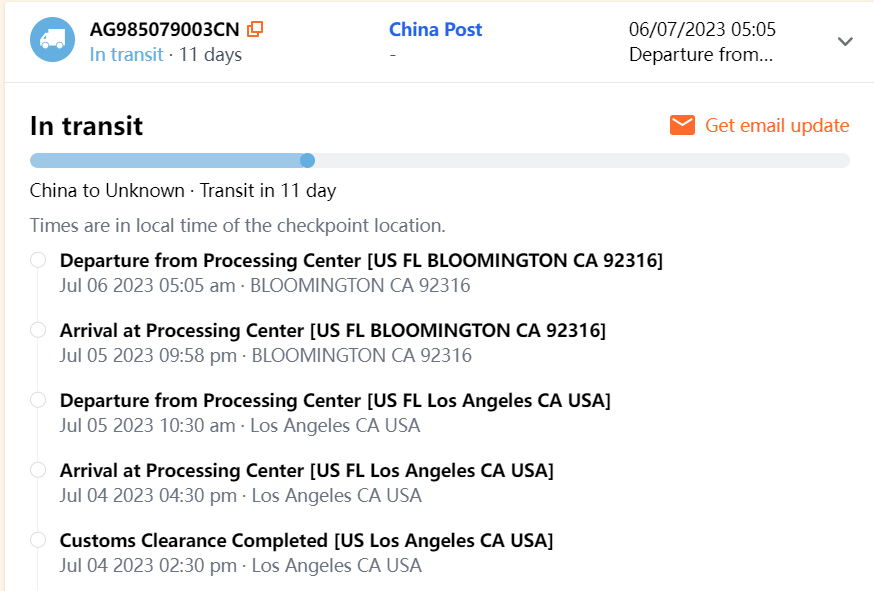This screenshot has width=874, height=591.
Task: Click the 06/07/2023 05:05 latest update text
Action: pos(702,30)
